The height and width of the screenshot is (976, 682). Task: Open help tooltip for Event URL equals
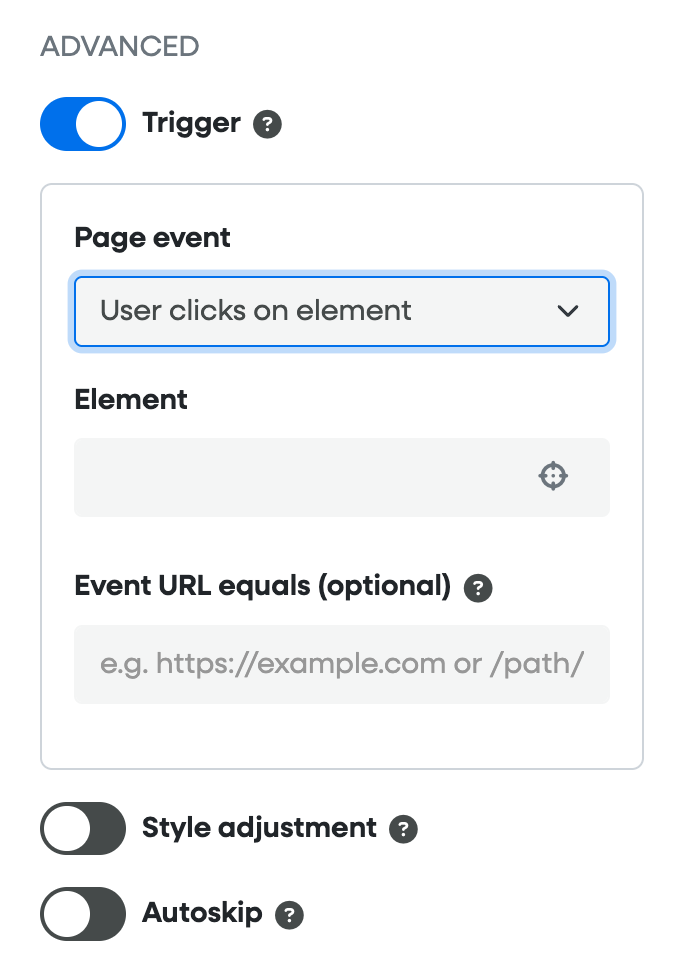(x=478, y=588)
